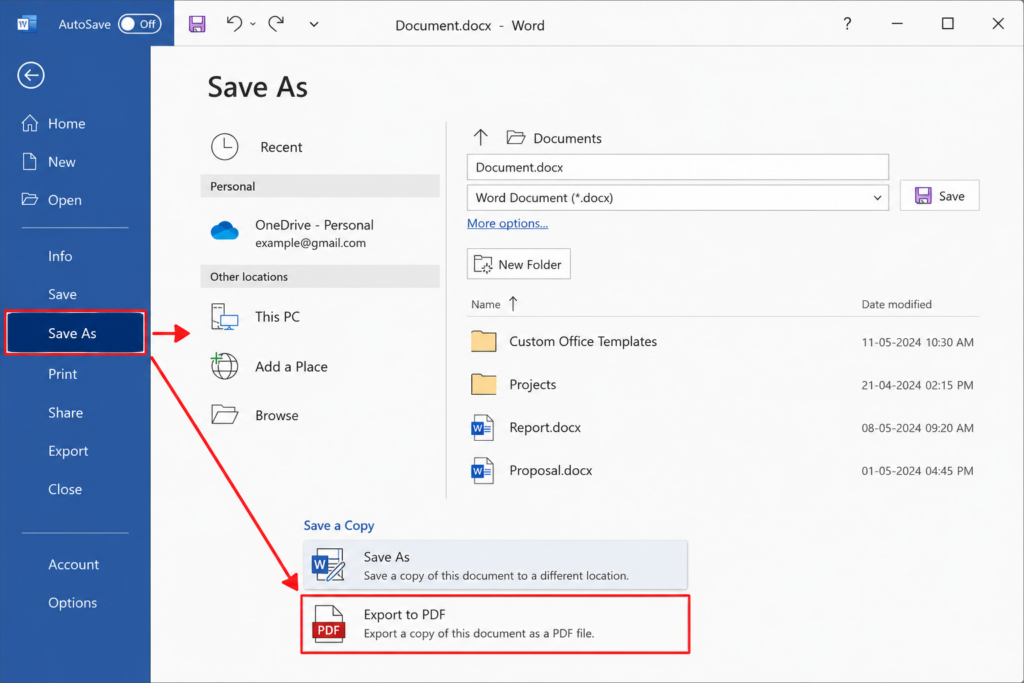Undo the last action

click(x=234, y=24)
